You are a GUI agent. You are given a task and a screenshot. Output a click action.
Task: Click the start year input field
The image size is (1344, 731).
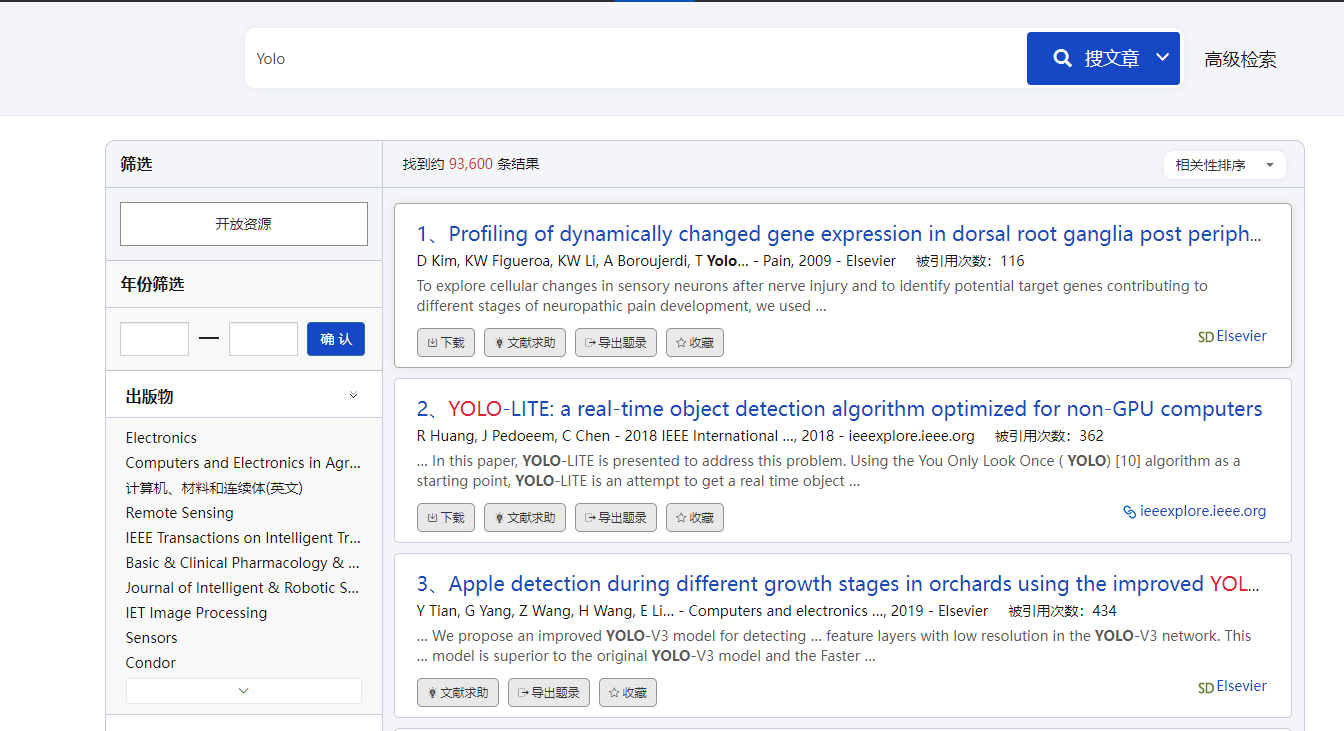(x=154, y=339)
